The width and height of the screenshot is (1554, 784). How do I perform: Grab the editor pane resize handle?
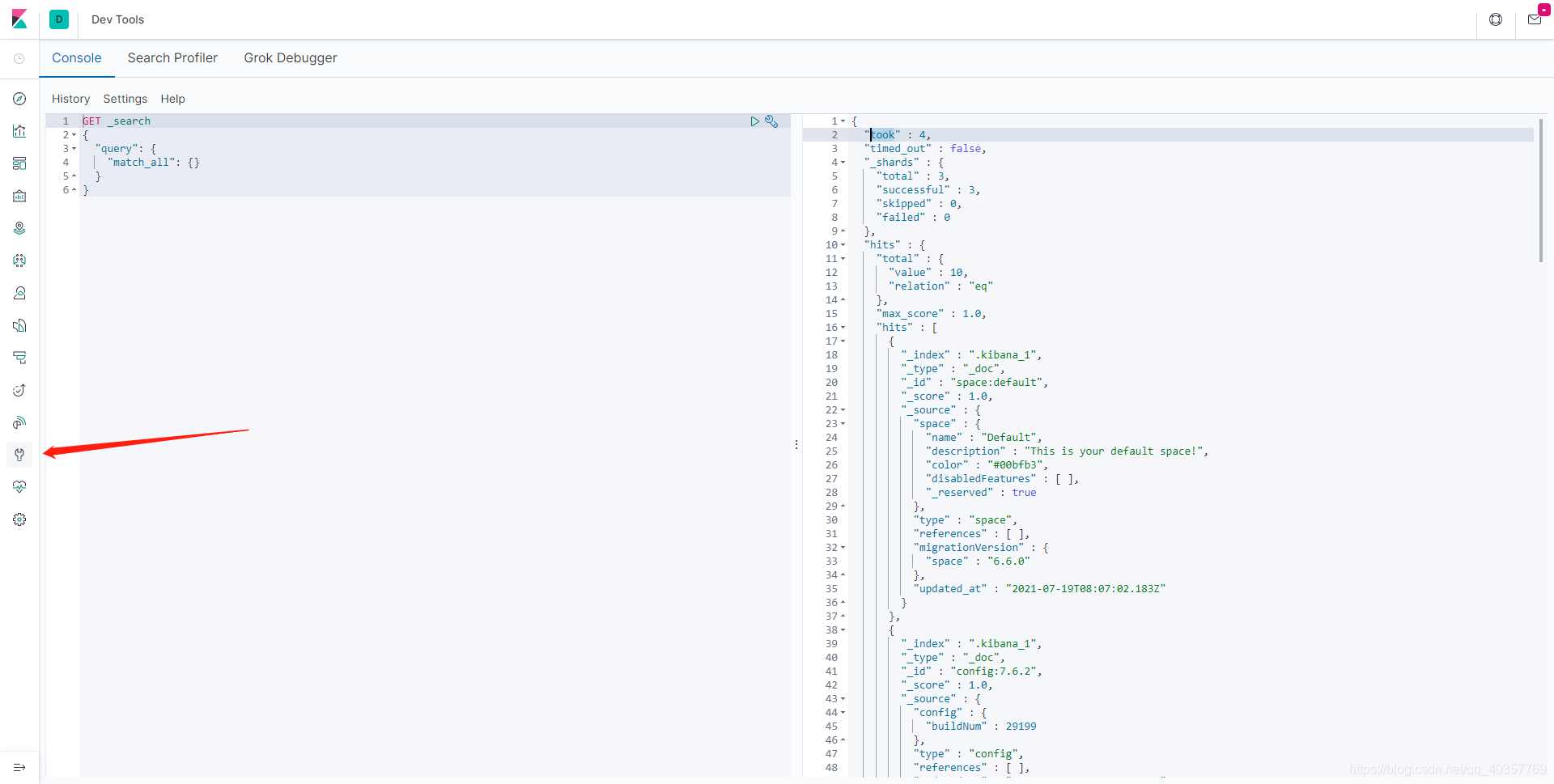[x=796, y=445]
